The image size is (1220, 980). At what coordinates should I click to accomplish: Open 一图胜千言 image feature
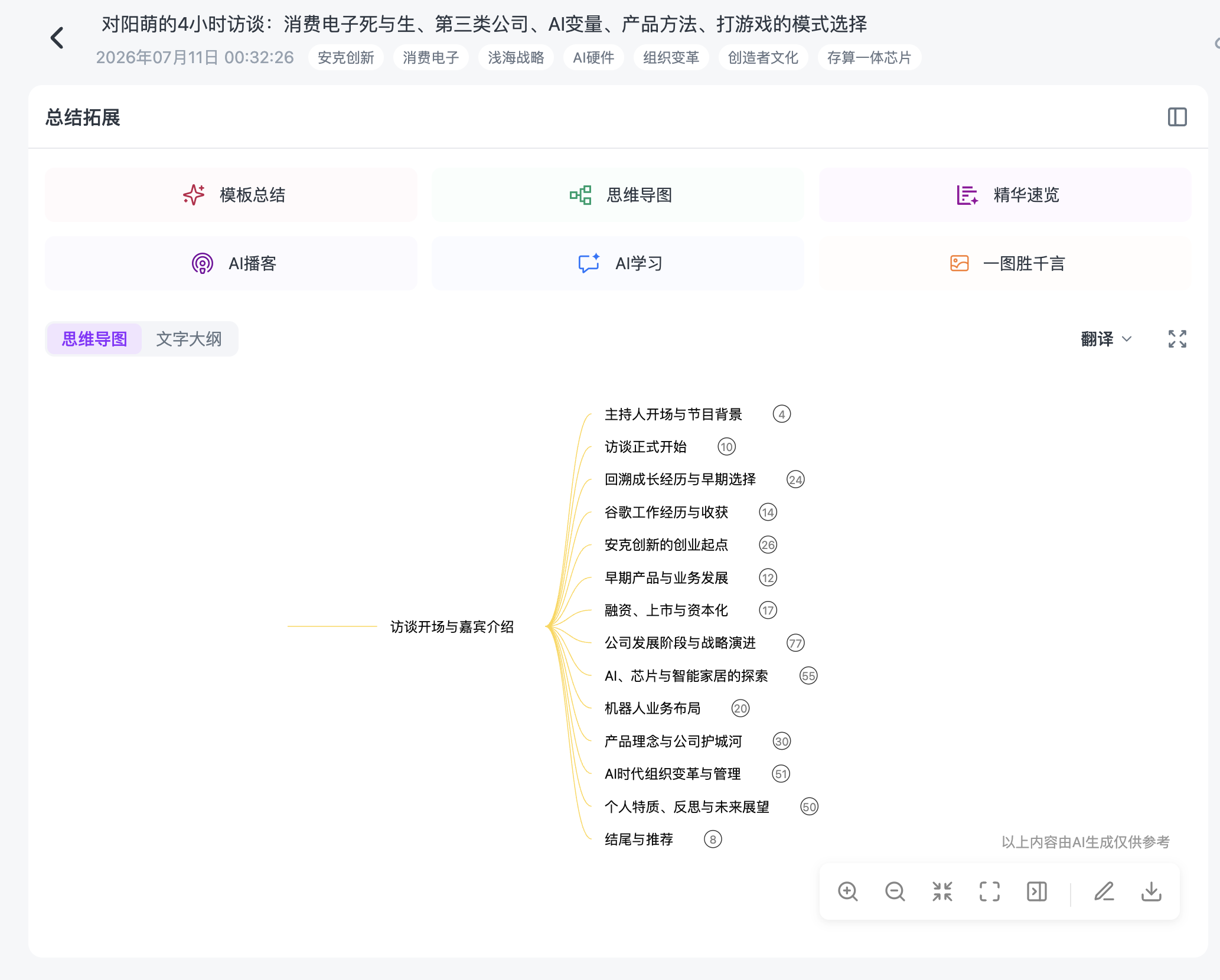pos(1005,263)
